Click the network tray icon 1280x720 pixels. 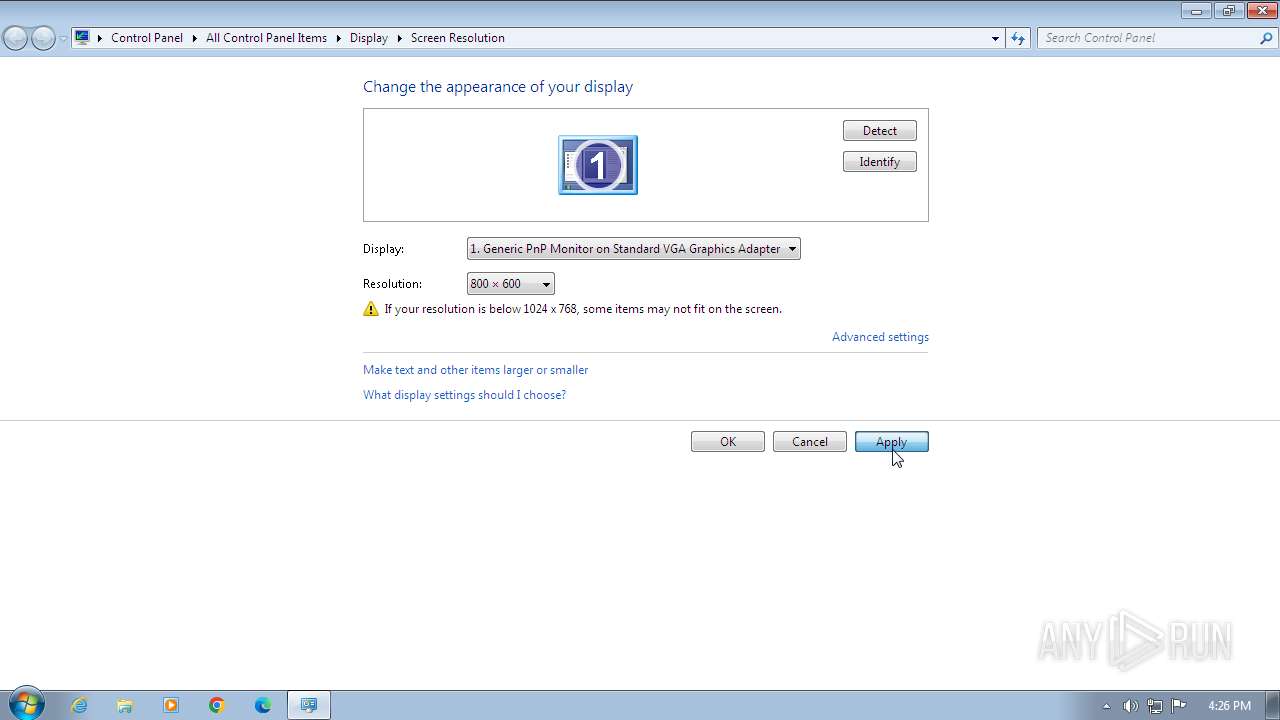tap(1155, 706)
